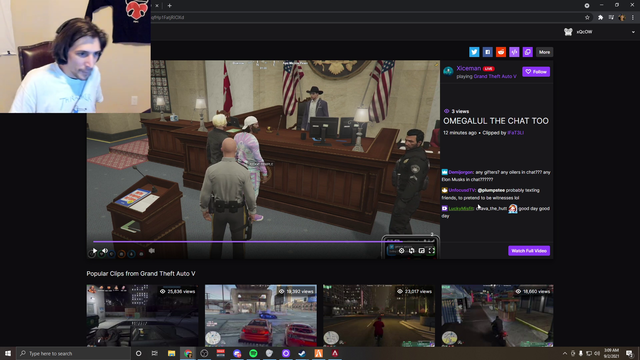This screenshot has width=640, height=360.
Task: Open chat user UnfocusdTV's name
Action: click(462, 190)
